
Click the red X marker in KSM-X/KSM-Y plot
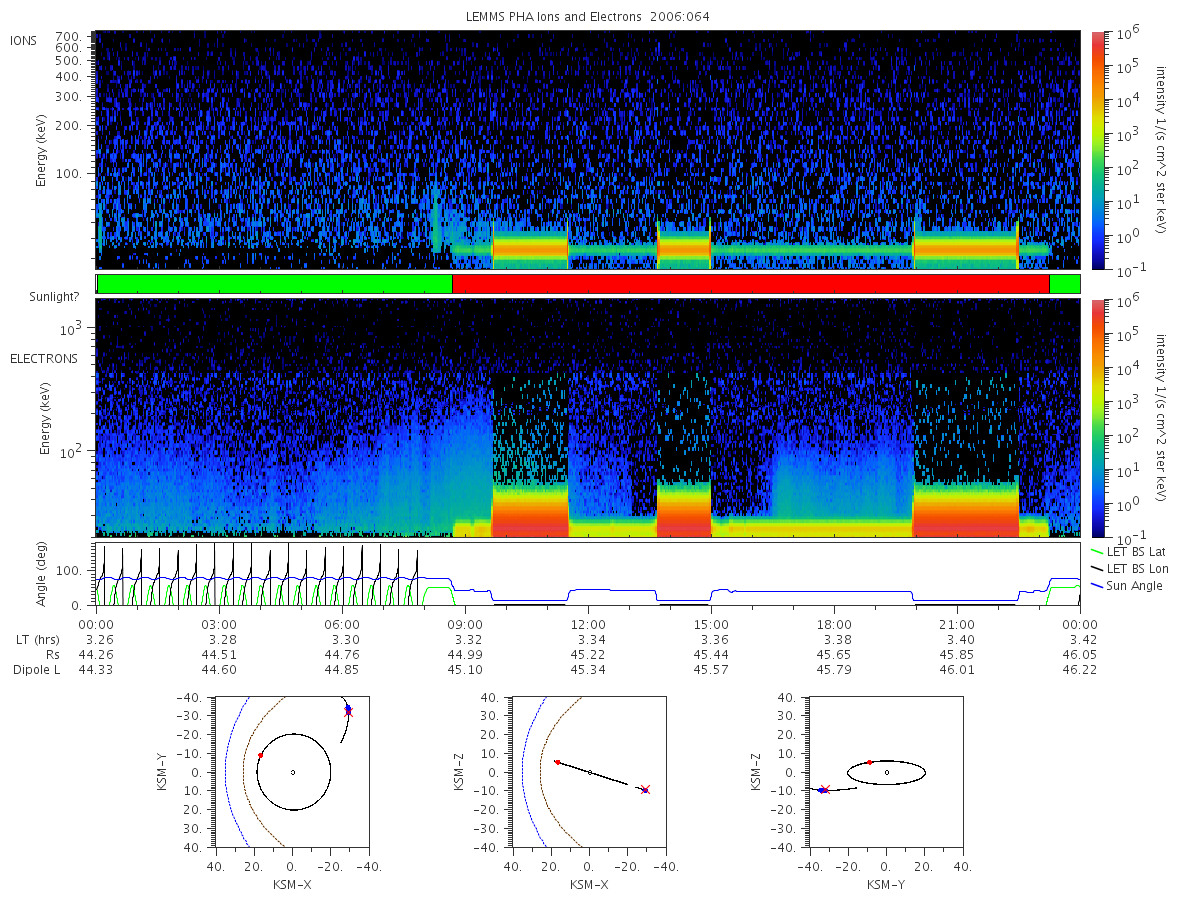pyautogui.click(x=348, y=711)
